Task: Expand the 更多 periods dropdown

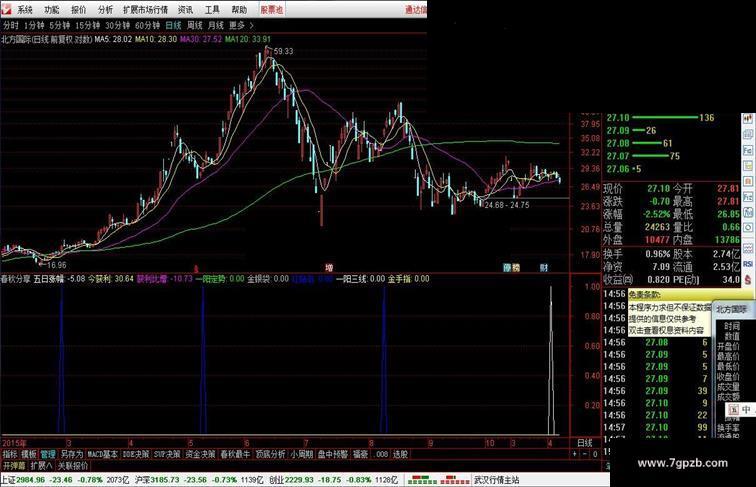Action: tap(241, 25)
